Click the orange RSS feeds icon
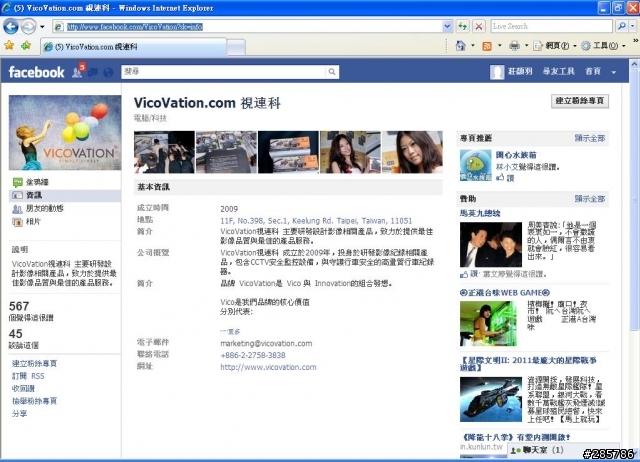The image size is (640, 462). pos(487,46)
